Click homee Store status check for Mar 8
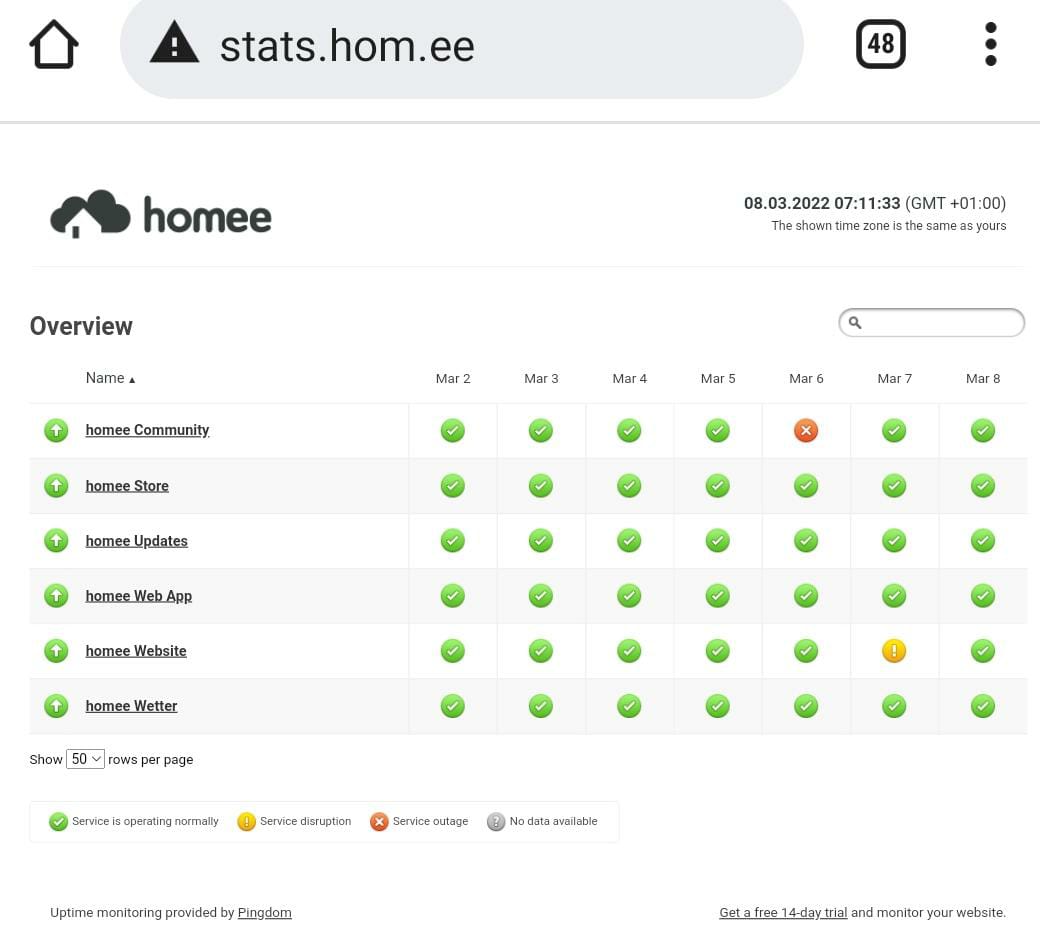Viewport: 1040px width, 932px height. click(982, 486)
